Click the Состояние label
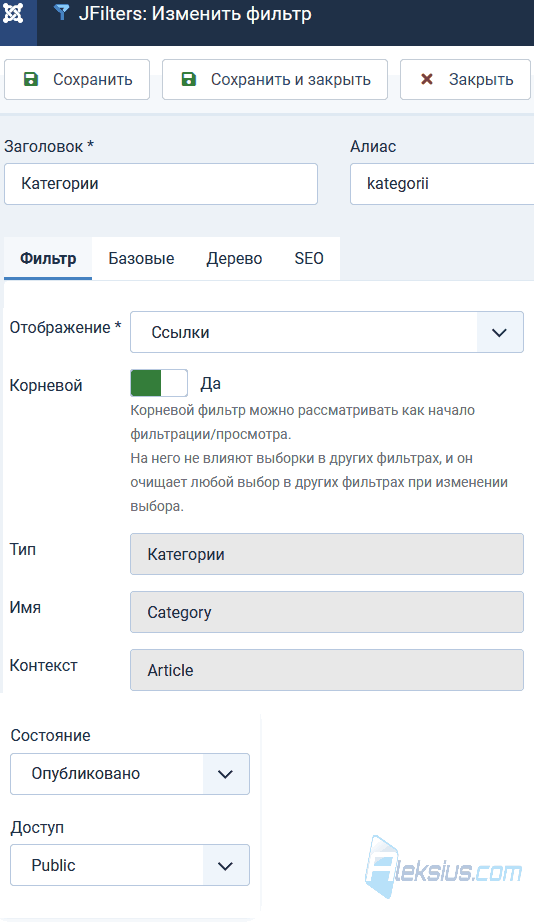This screenshot has height=922, width=534. [x=51, y=736]
